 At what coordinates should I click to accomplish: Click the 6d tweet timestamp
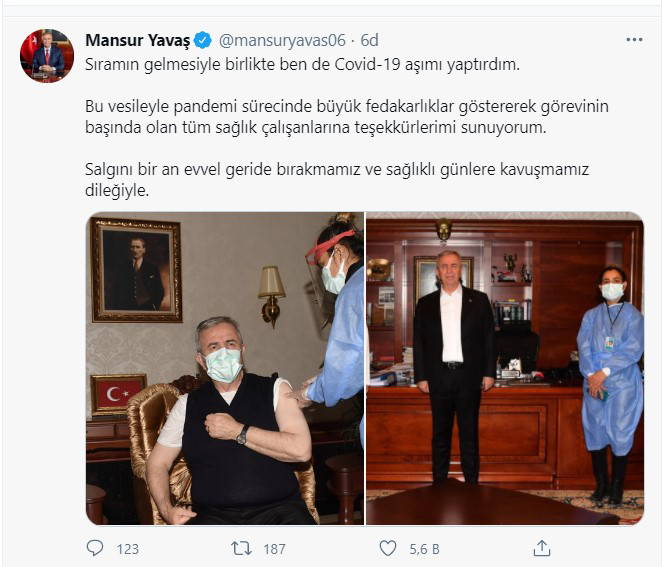pos(369,41)
